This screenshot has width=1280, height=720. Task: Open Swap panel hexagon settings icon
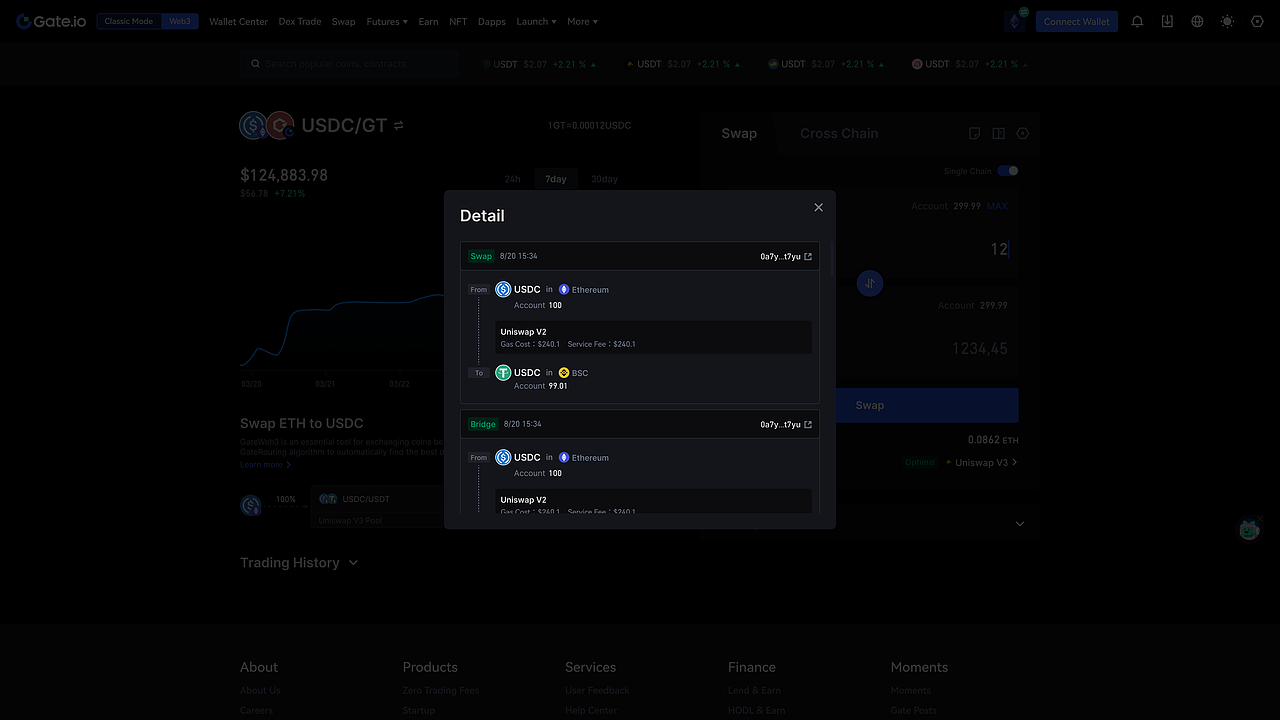click(1022, 133)
